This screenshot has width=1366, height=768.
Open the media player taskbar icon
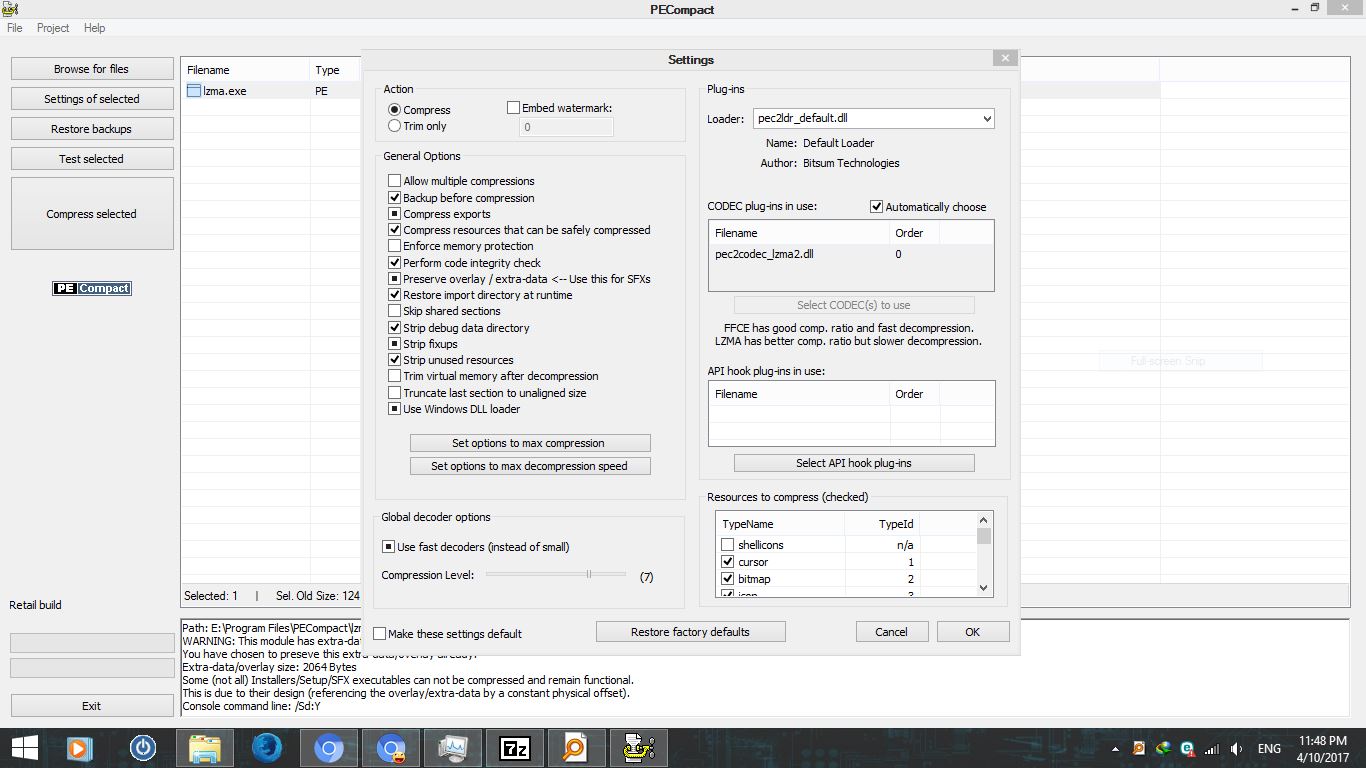79,748
